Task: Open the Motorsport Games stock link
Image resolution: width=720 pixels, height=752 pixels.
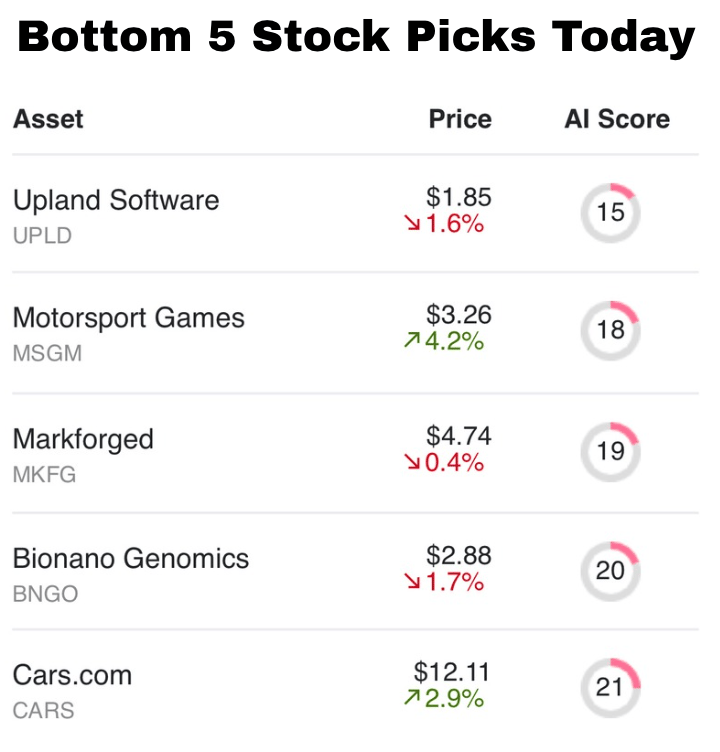Action: tap(128, 318)
